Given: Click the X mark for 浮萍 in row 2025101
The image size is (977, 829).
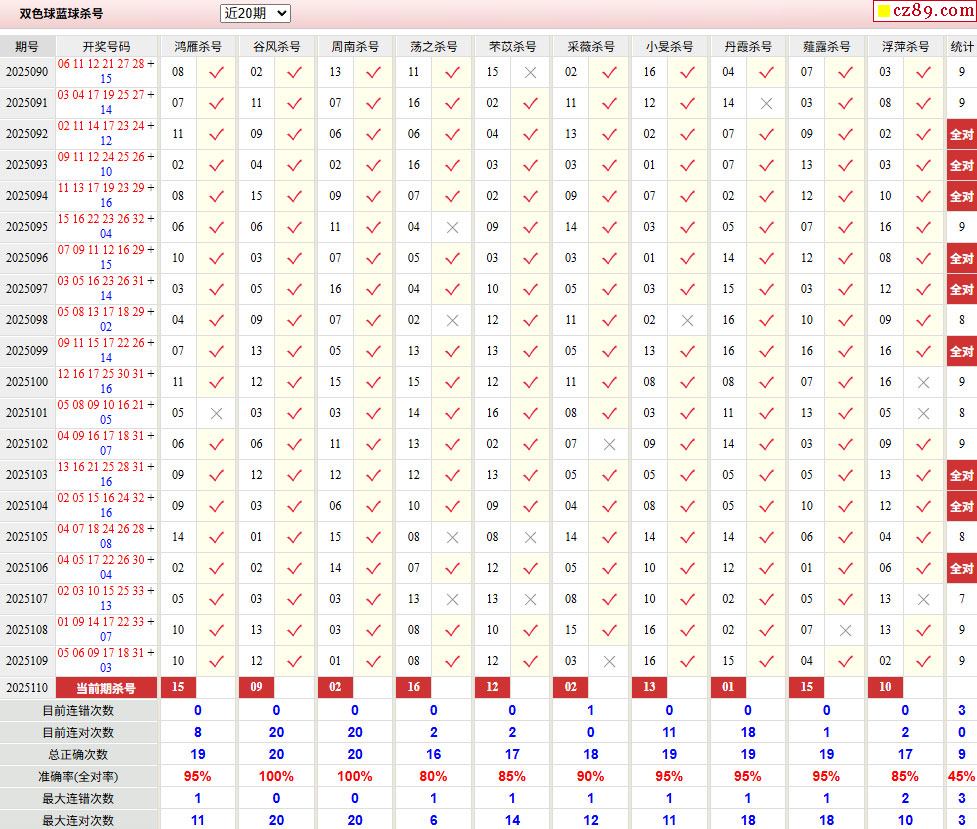Looking at the screenshot, I should 923,413.
